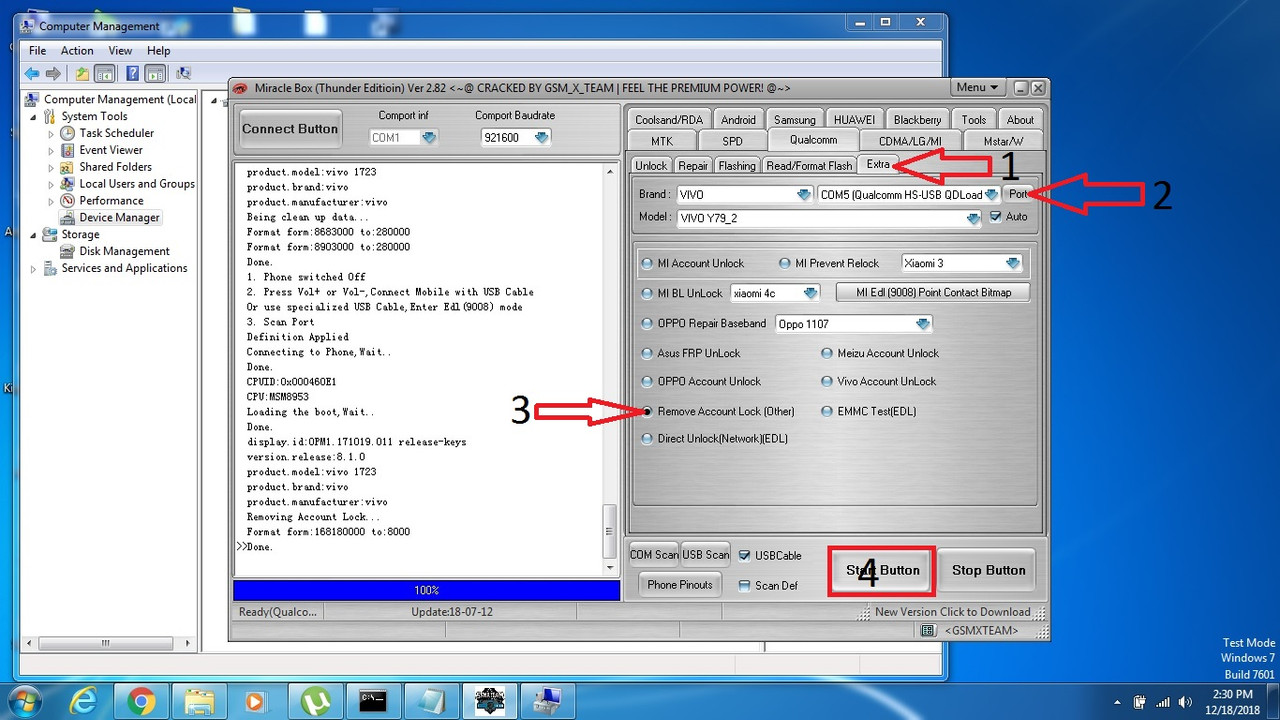Open the Comport inf COM1 dropdown
The height and width of the screenshot is (720, 1280).
429,138
